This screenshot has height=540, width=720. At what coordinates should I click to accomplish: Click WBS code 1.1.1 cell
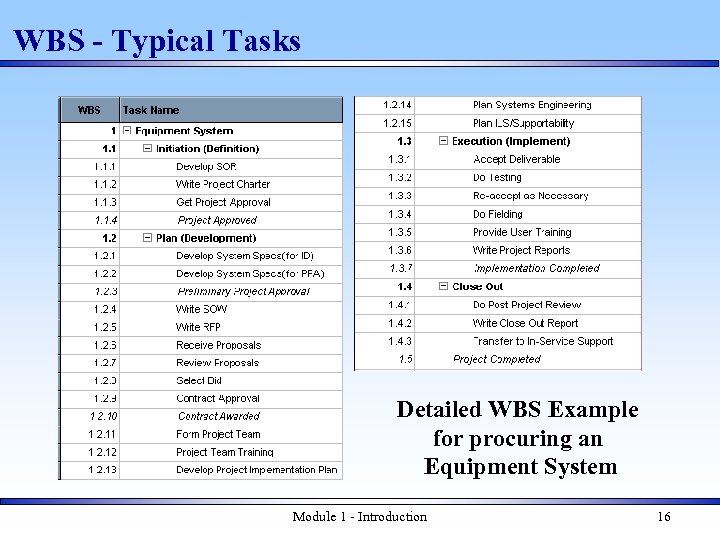[90, 166]
